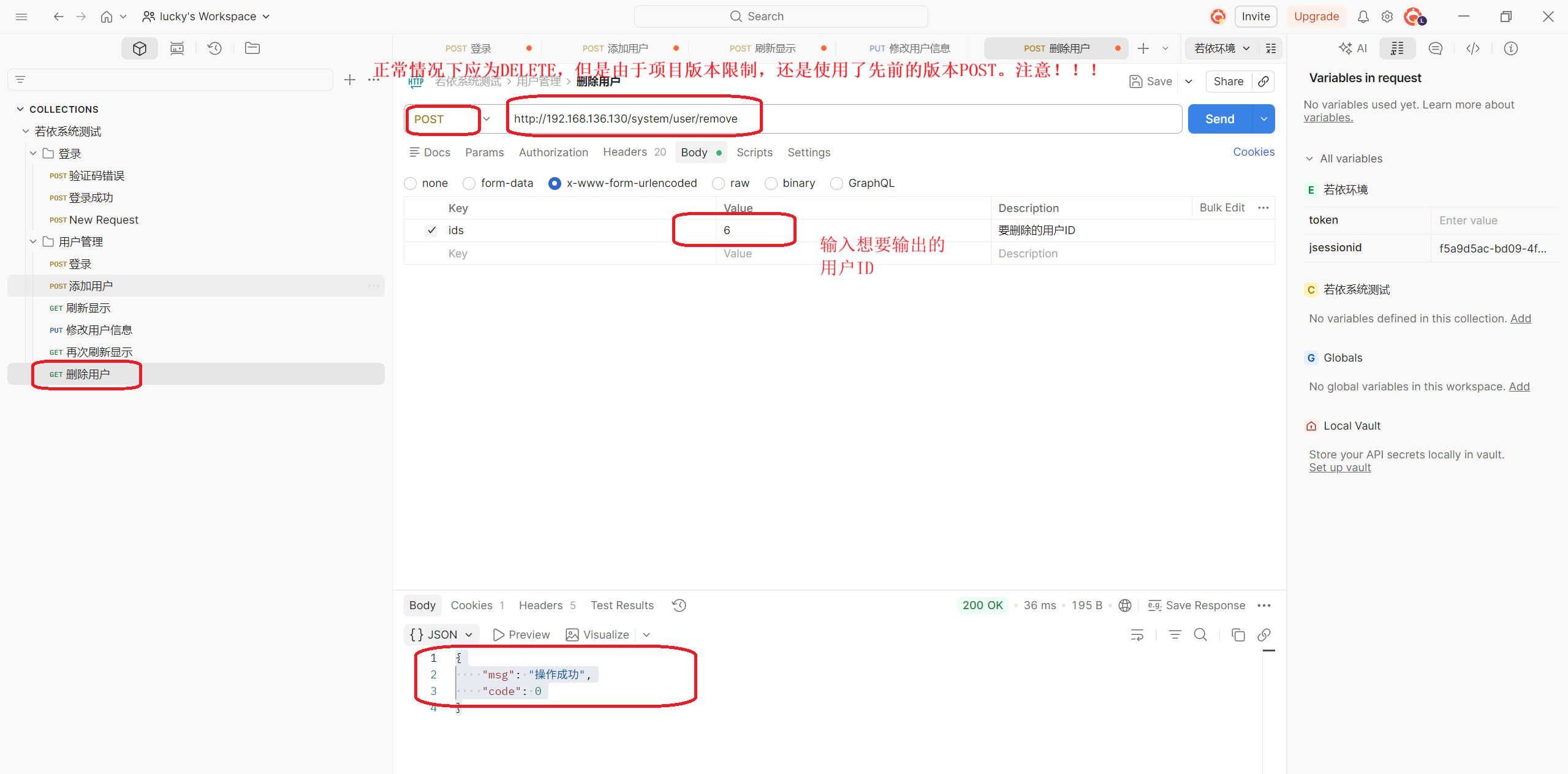Collapse the 若依系统测试 collection

tap(26, 131)
